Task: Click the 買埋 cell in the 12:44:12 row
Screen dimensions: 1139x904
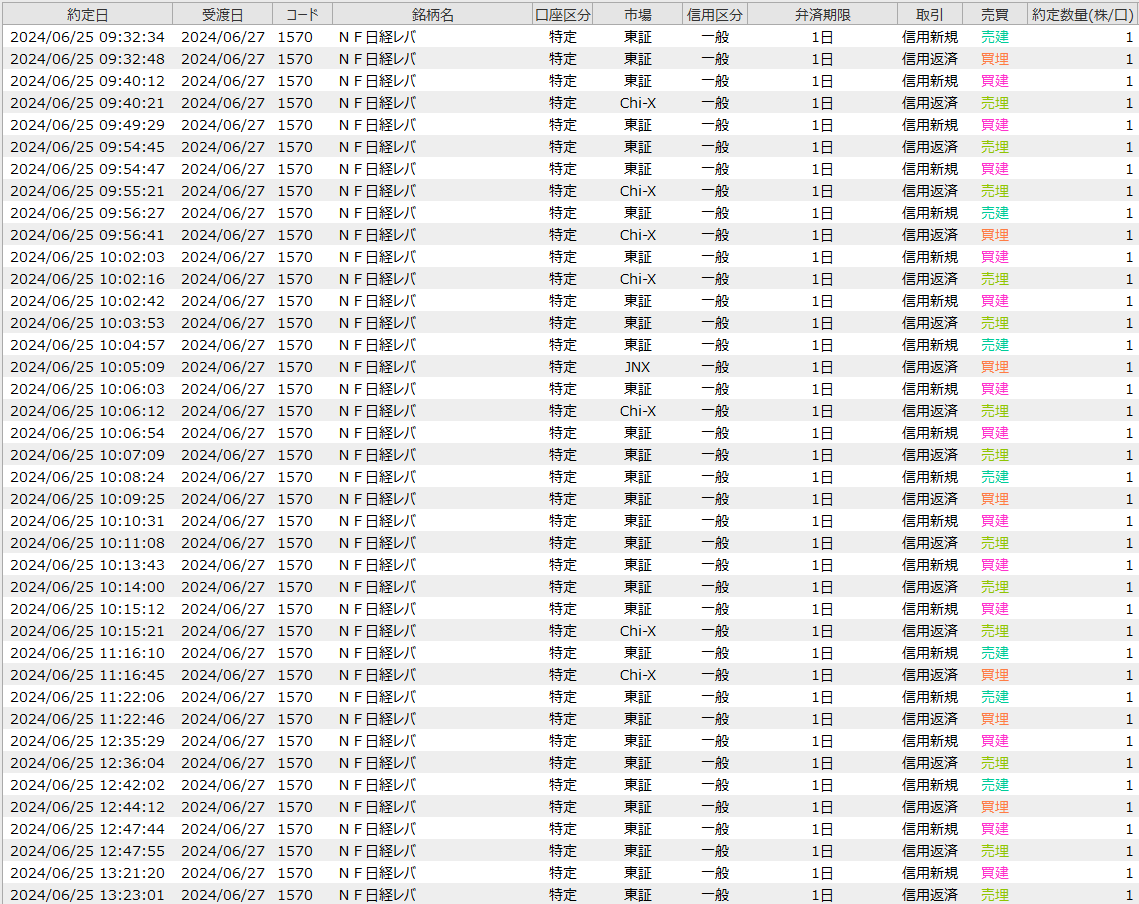Action: 994,807
